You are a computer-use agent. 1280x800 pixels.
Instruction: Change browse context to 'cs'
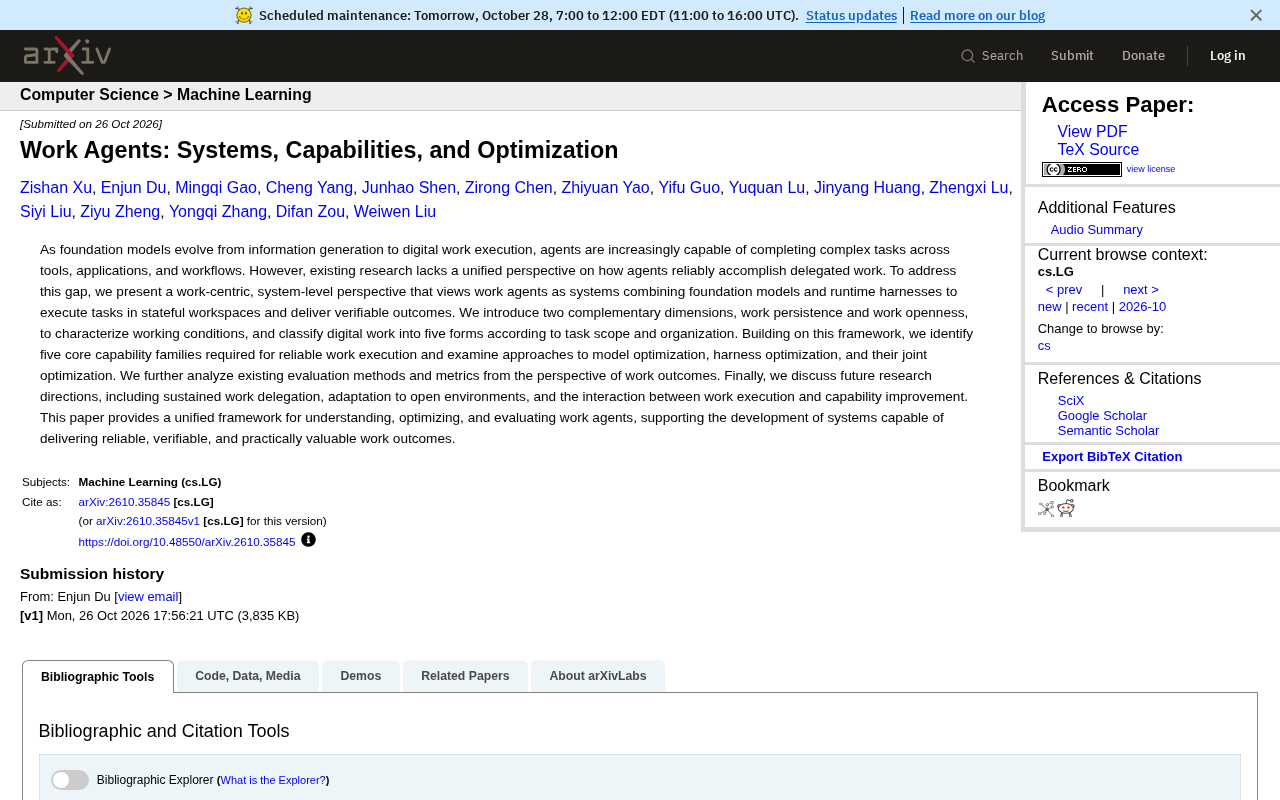pyautogui.click(x=1044, y=346)
